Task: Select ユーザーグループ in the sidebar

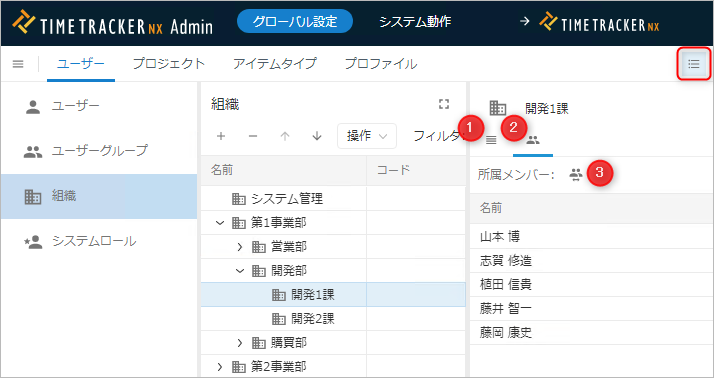Action: pos(99,151)
